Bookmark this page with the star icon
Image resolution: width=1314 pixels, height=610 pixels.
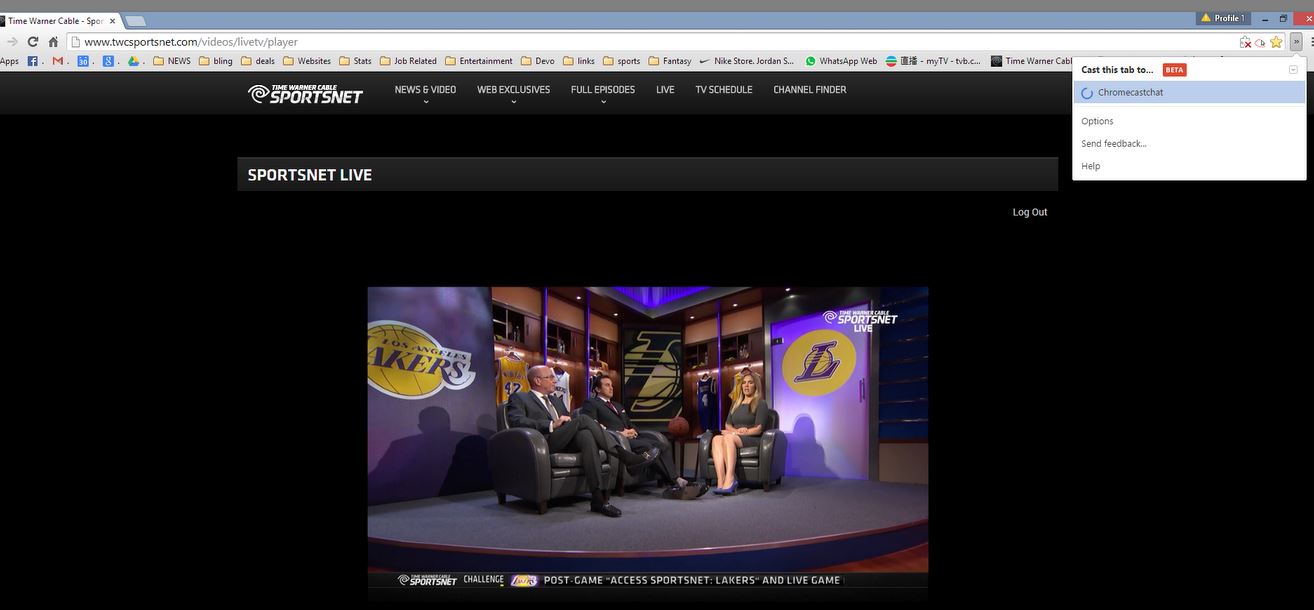tap(1276, 42)
